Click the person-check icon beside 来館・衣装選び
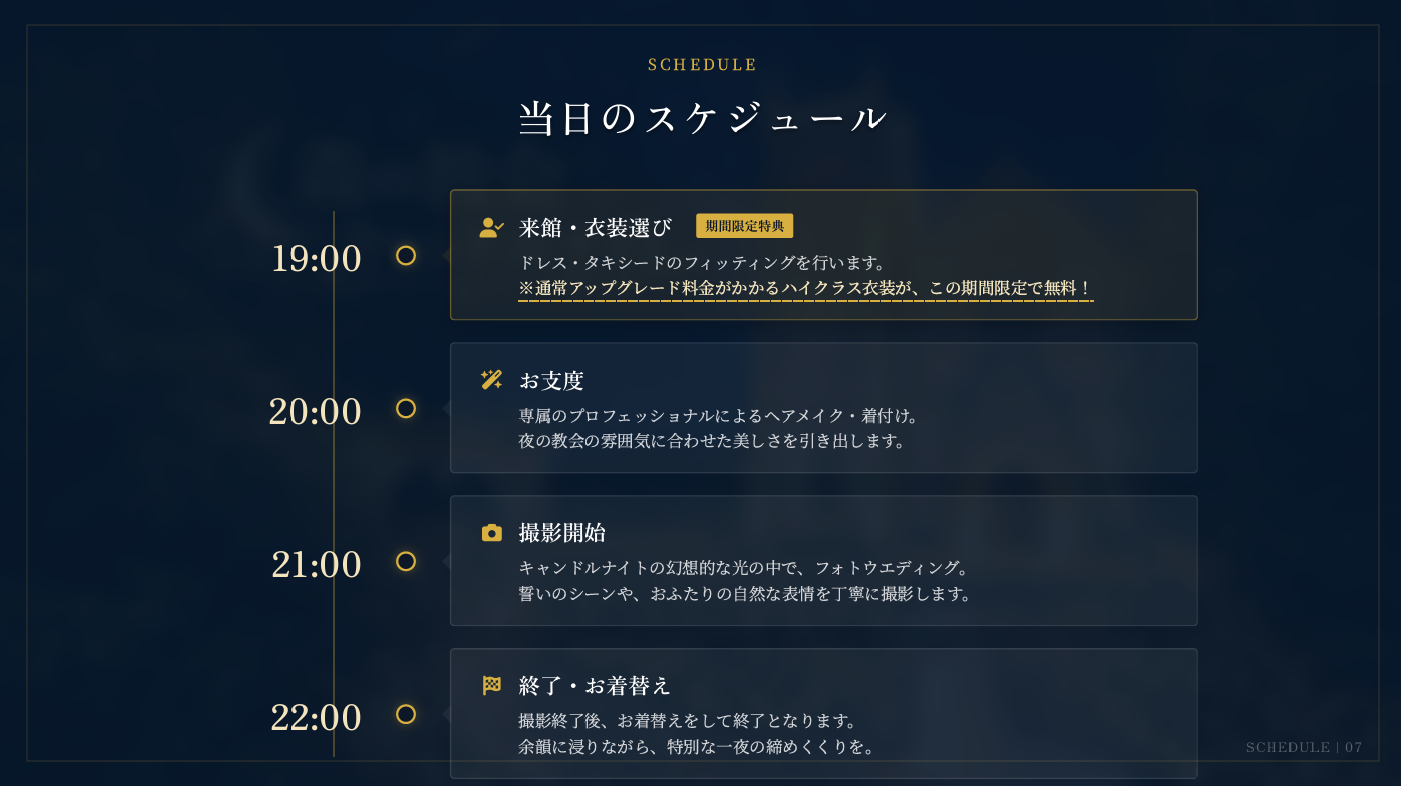The height and width of the screenshot is (786, 1401). pos(491,228)
